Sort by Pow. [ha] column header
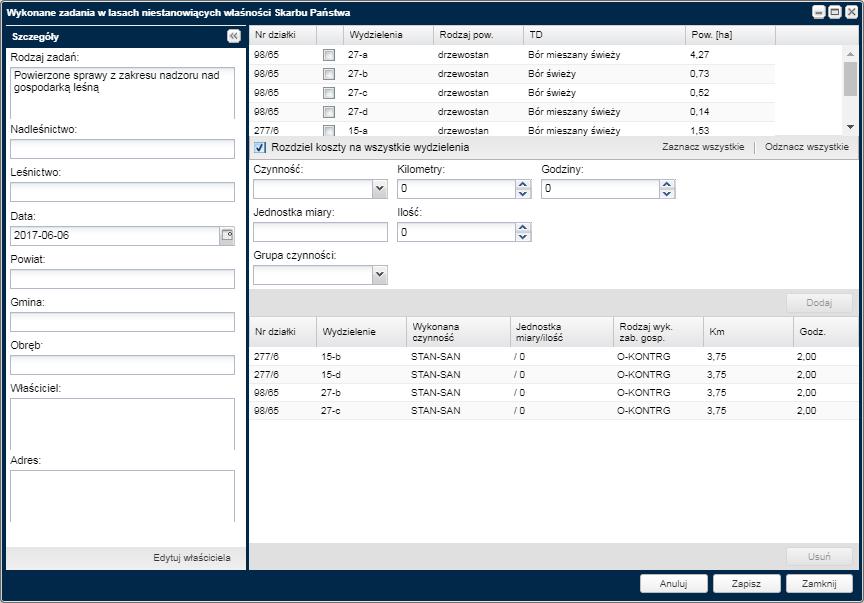Viewport: 864px width, 603px height. 730,35
